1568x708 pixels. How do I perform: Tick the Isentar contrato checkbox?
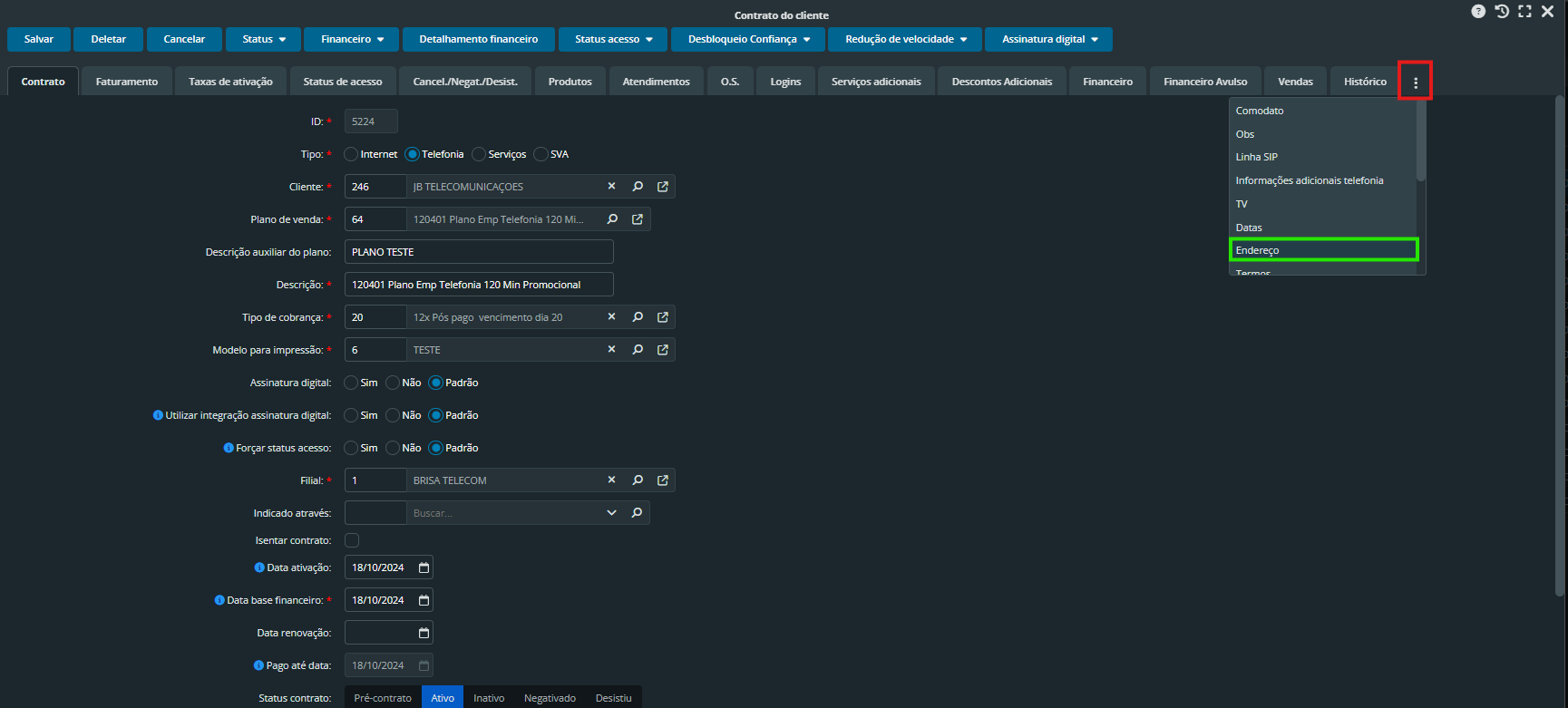pyautogui.click(x=352, y=540)
